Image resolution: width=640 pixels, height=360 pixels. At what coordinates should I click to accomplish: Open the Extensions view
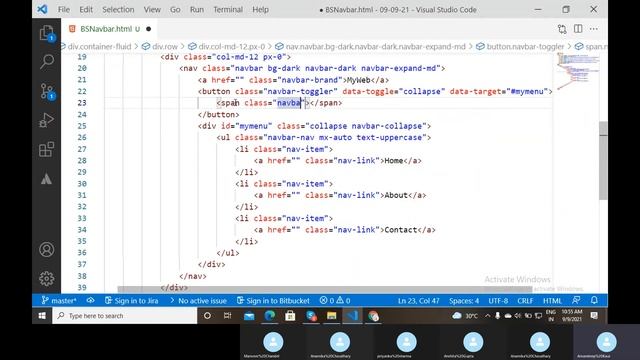(x=47, y=149)
